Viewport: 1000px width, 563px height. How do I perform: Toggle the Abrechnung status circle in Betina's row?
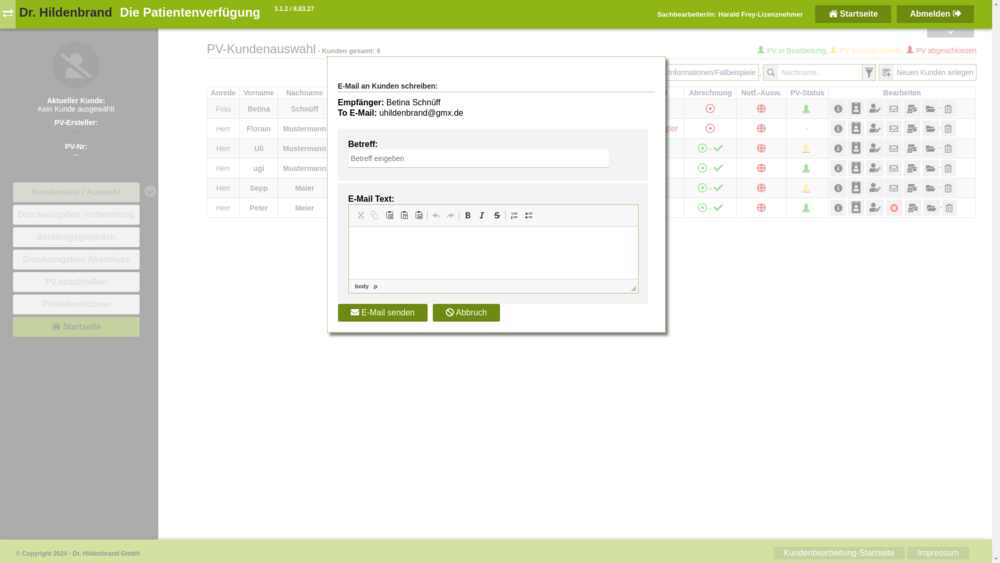[x=710, y=109]
